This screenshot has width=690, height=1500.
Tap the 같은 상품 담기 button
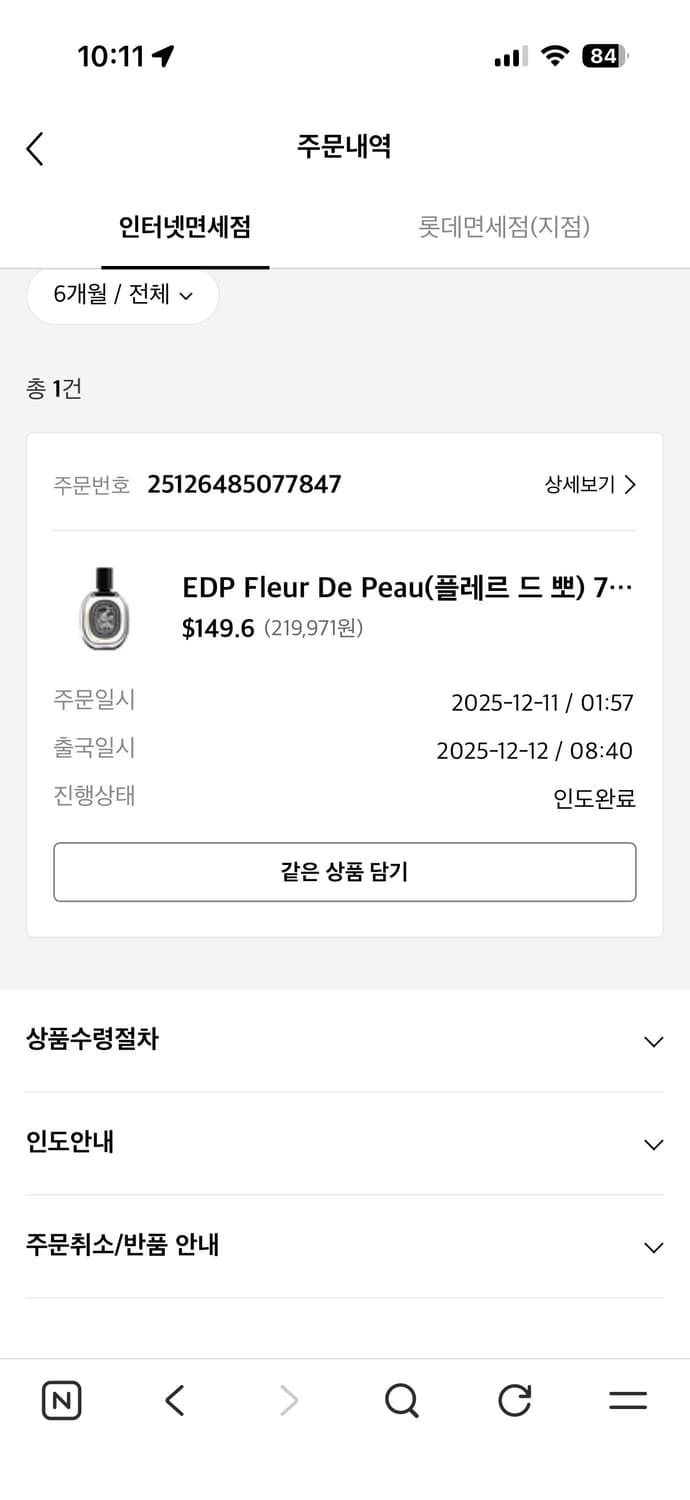coord(345,871)
